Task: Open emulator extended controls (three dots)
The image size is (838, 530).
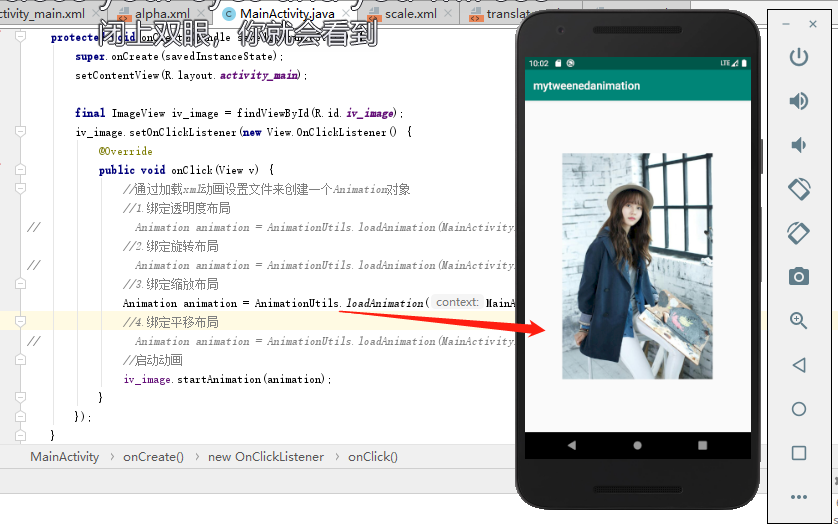Action: point(798,497)
